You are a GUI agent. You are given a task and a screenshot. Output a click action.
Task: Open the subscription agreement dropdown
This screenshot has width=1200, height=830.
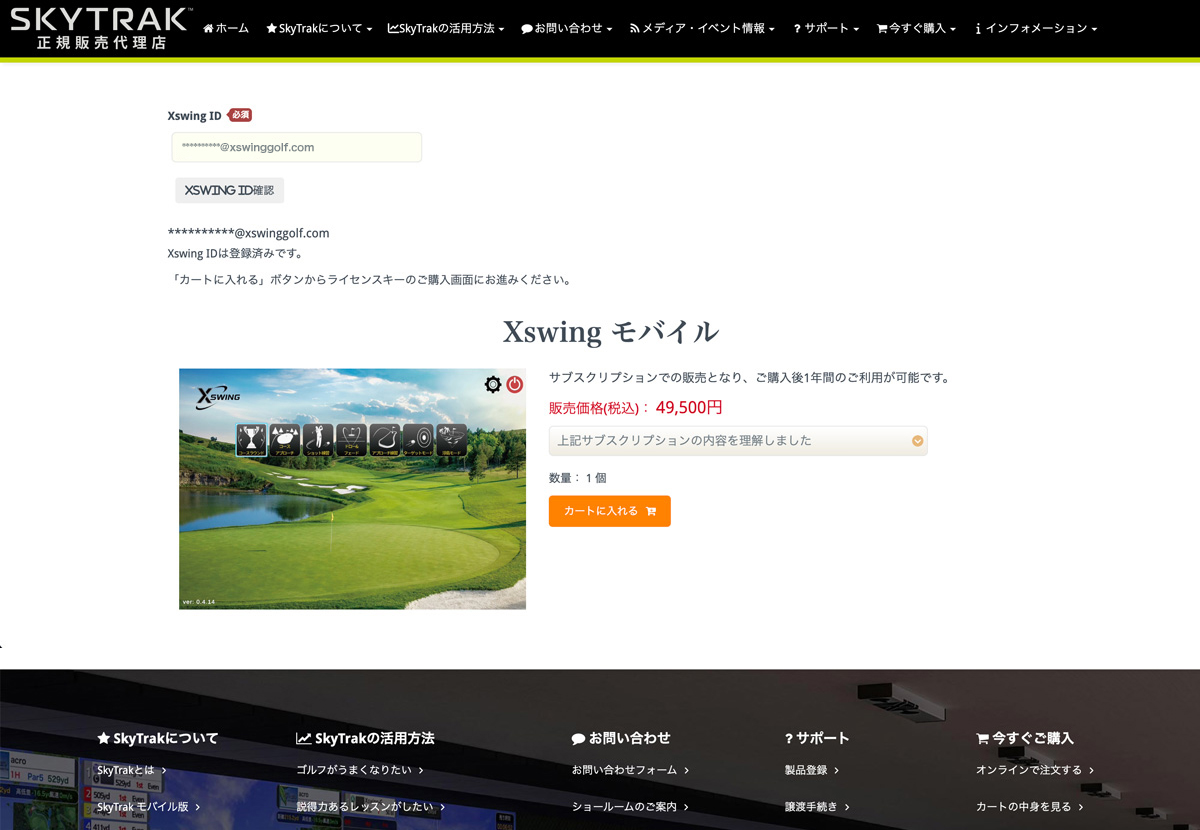[x=738, y=441]
